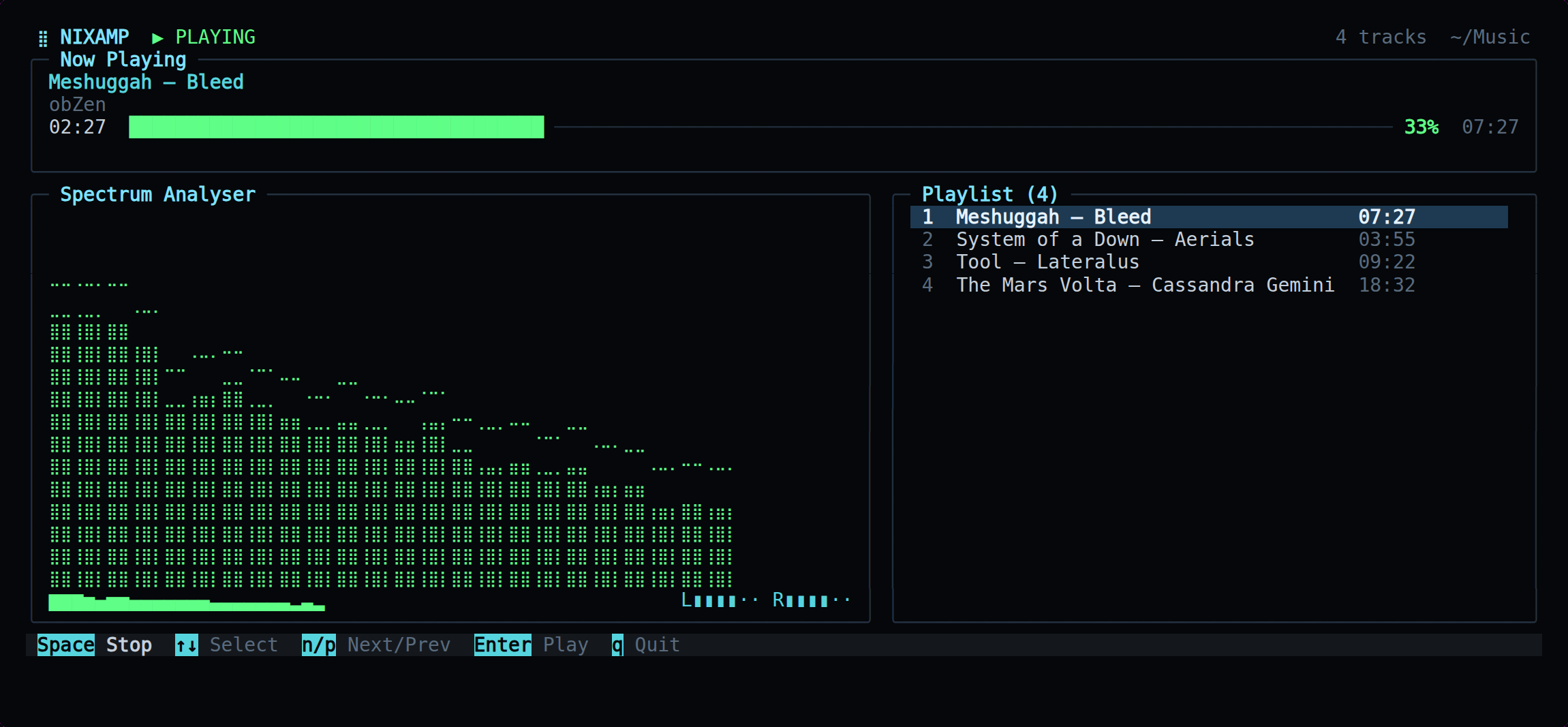
Task: Click the elapsed time 02:27
Action: pos(77,127)
